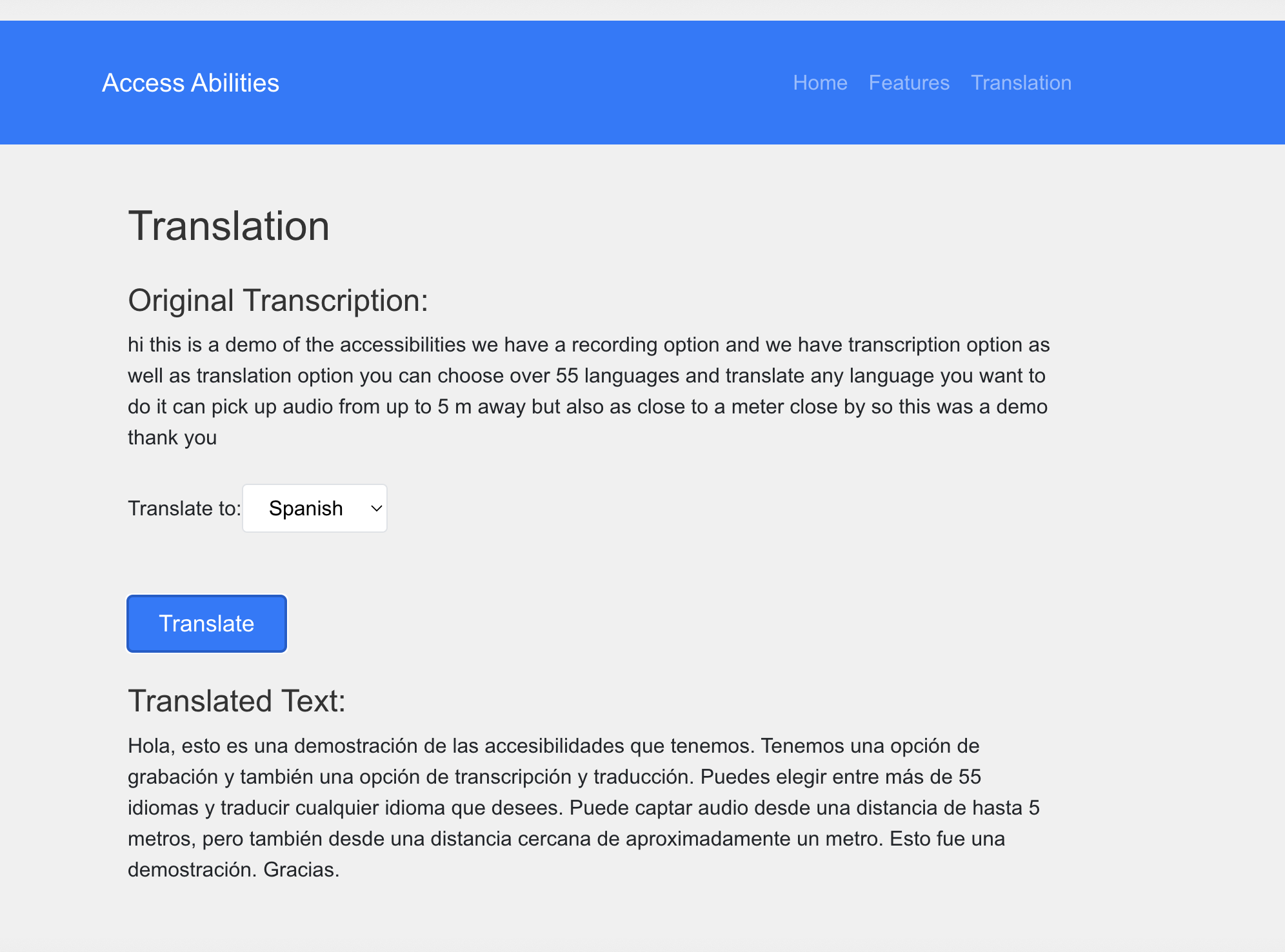Click the Access Abilities brand logo text
The width and height of the screenshot is (1285, 952).
coord(190,83)
